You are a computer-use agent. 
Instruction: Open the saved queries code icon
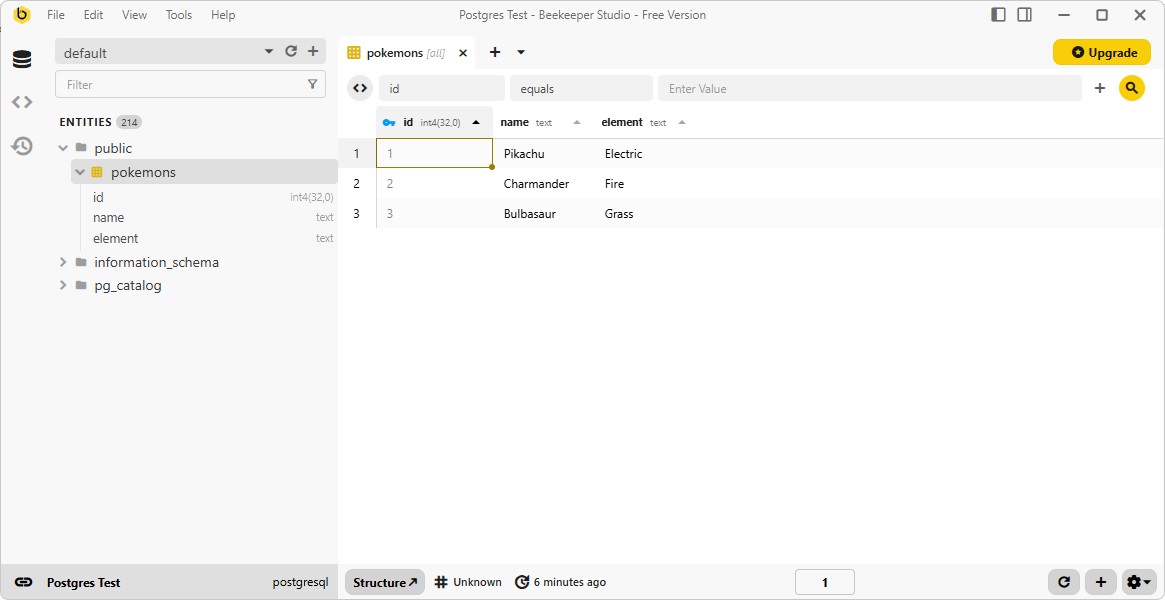(x=22, y=102)
